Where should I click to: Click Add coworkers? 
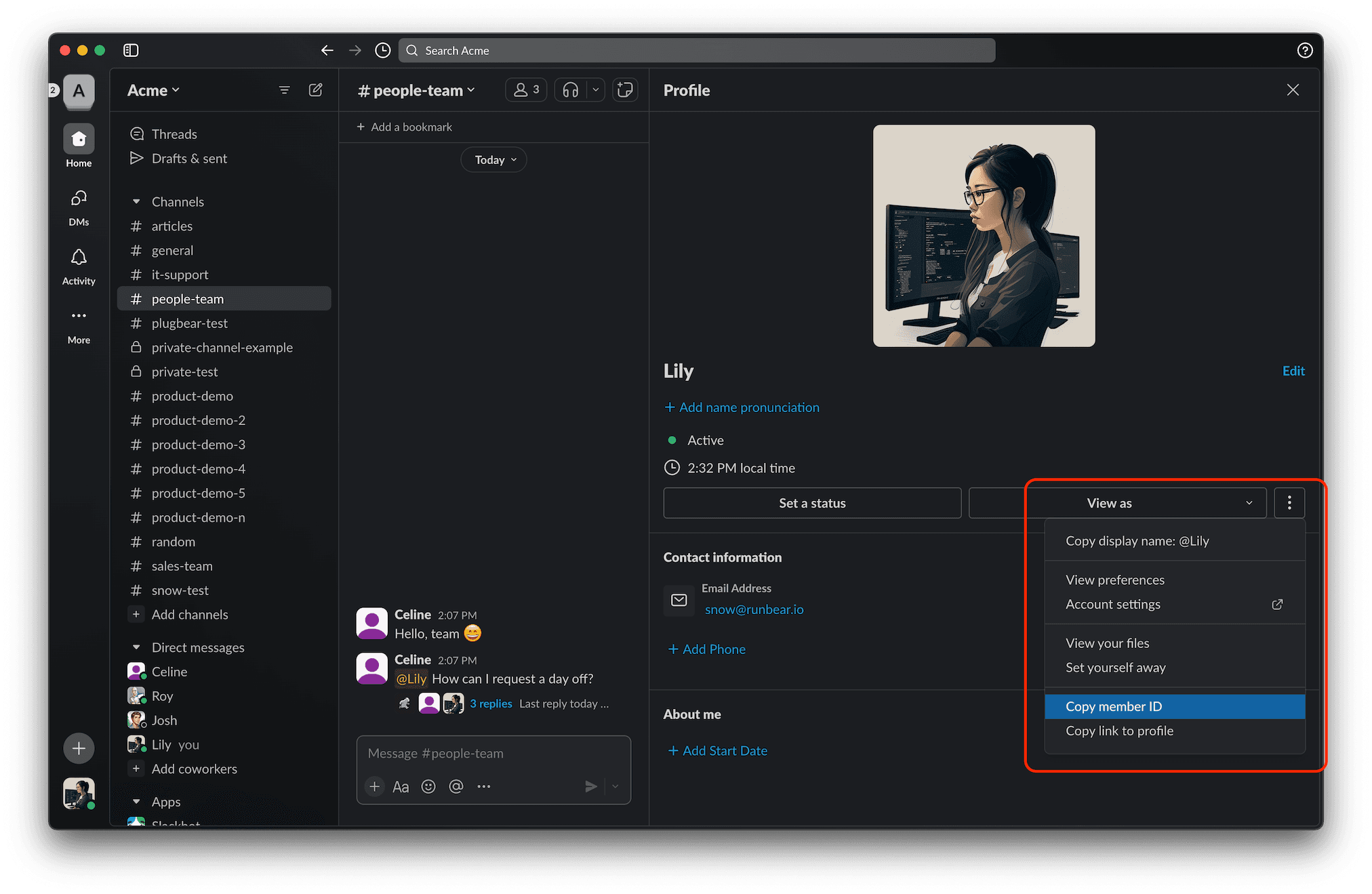click(224, 769)
